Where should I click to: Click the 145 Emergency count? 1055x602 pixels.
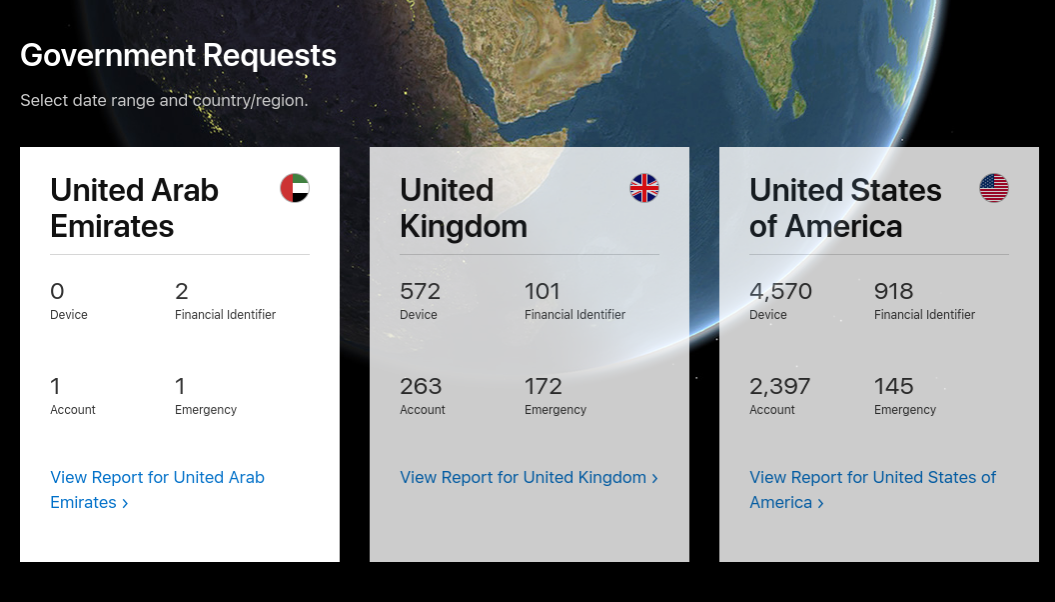point(894,386)
